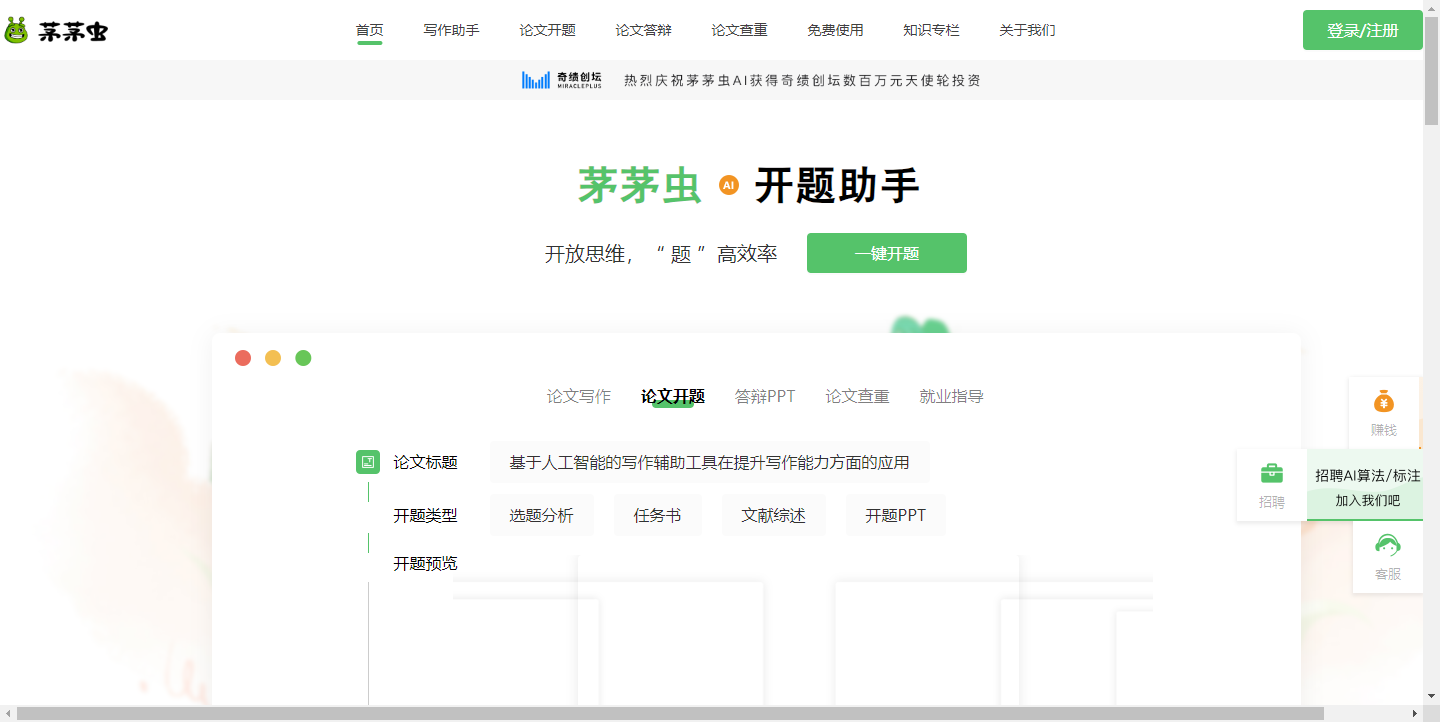Choose 选题分析 type option
This screenshot has width=1440, height=722.
point(542,515)
